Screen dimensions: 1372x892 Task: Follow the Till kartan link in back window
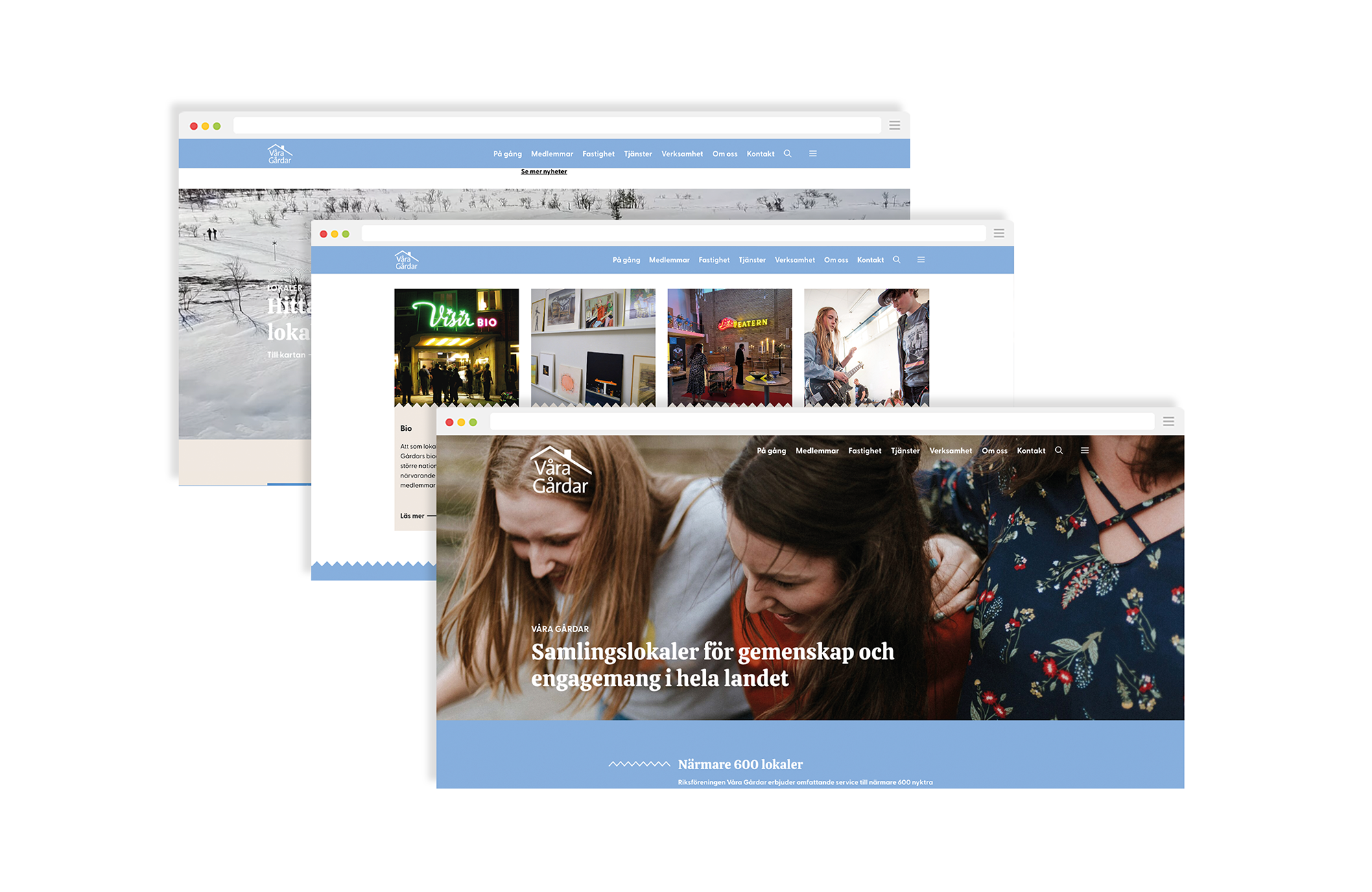point(287,355)
